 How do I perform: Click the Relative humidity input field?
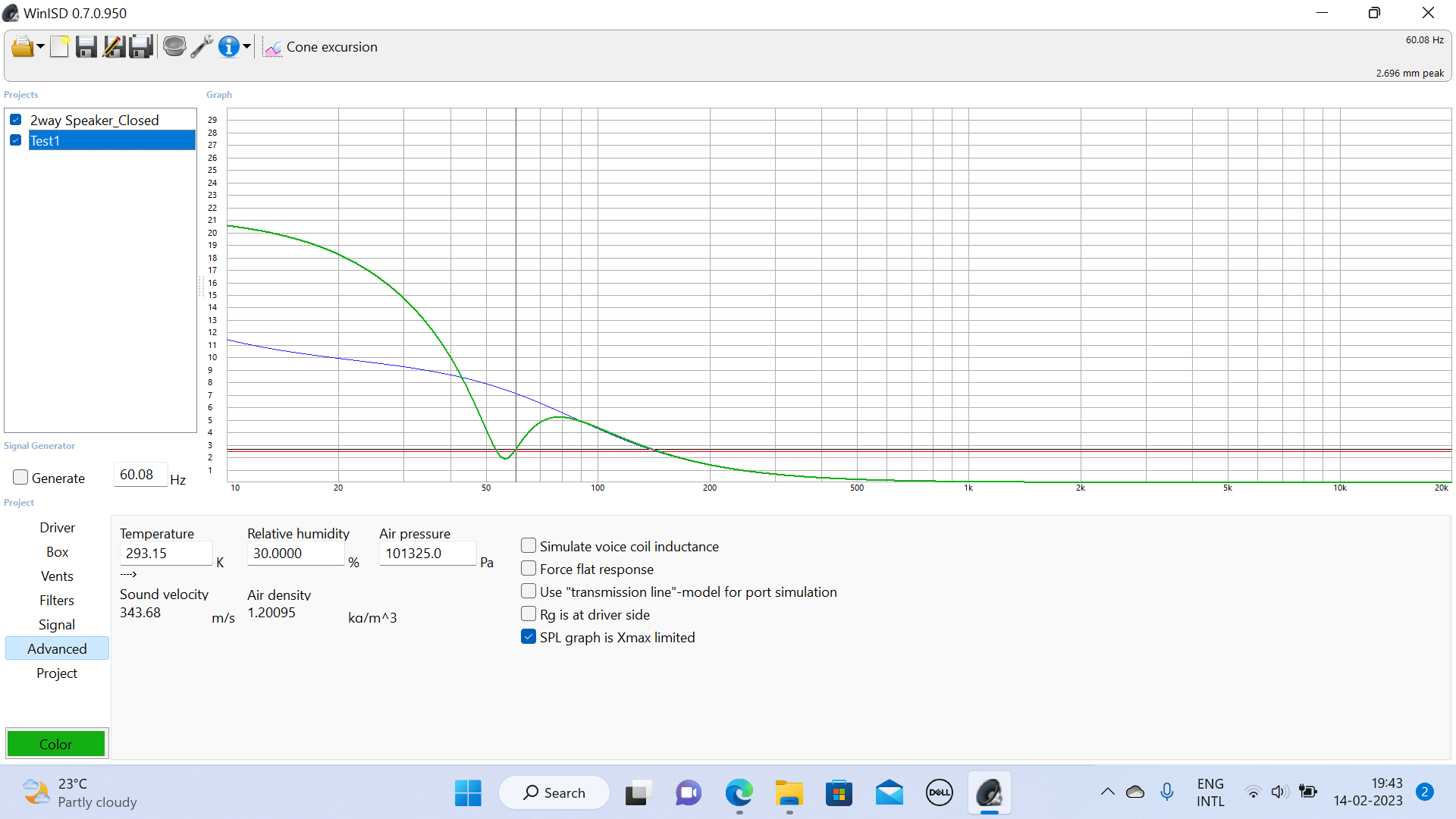(296, 554)
